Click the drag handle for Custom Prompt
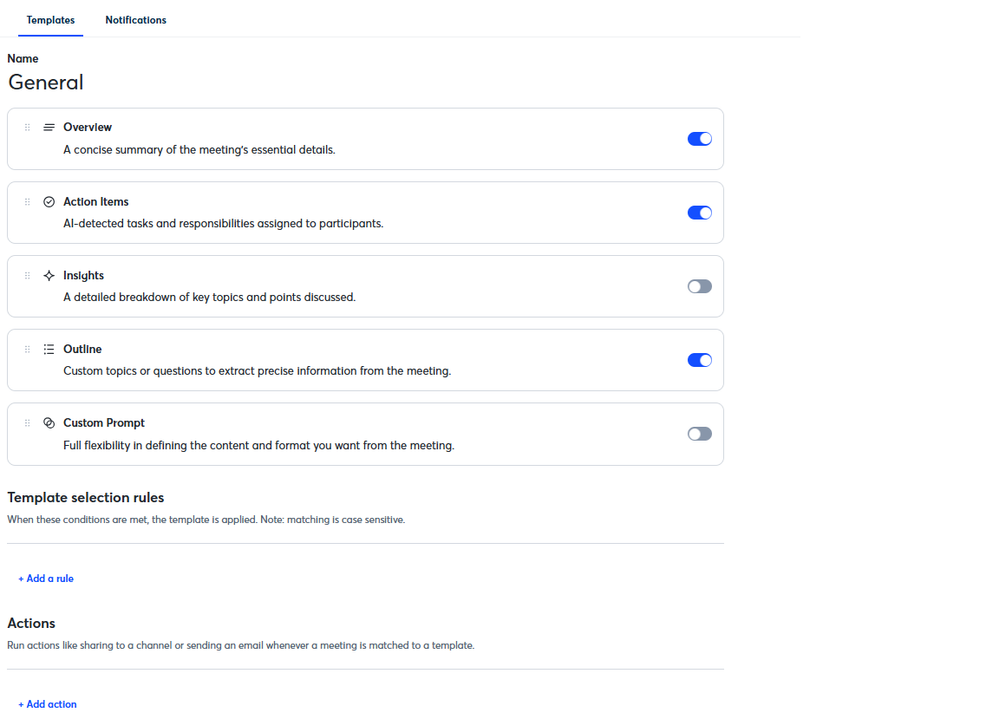Image resolution: width=999 pixels, height=720 pixels. click(x=28, y=424)
